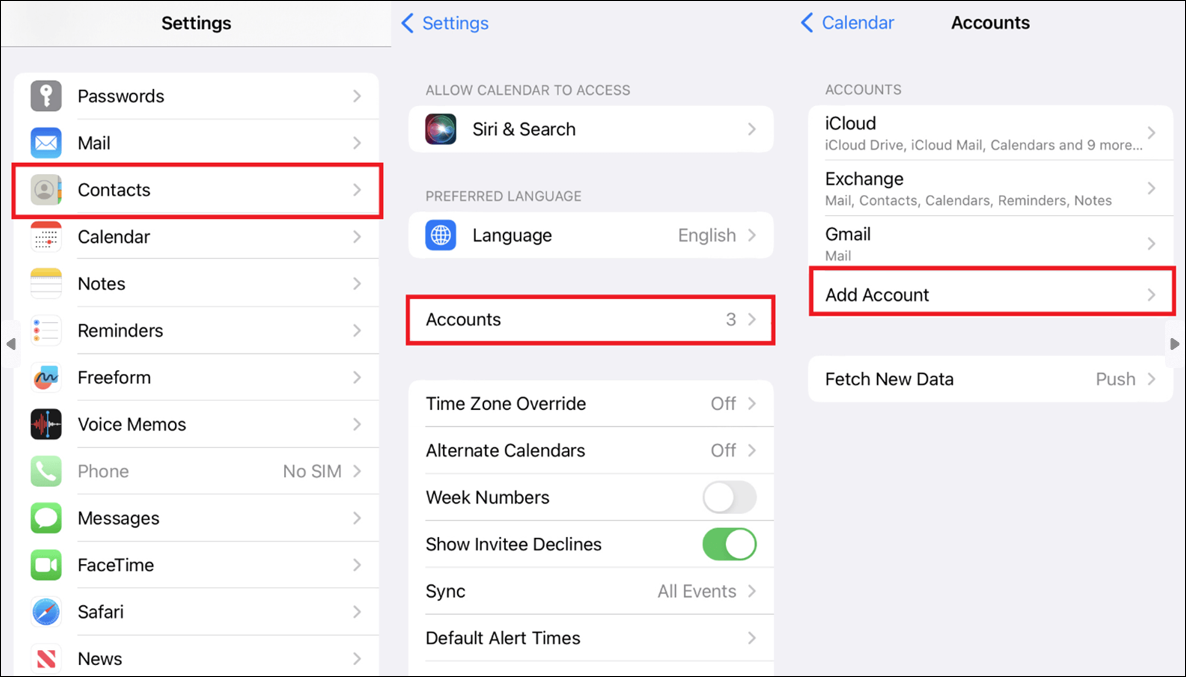Tap the Notes app icon
The image size is (1186, 677).
coord(47,283)
